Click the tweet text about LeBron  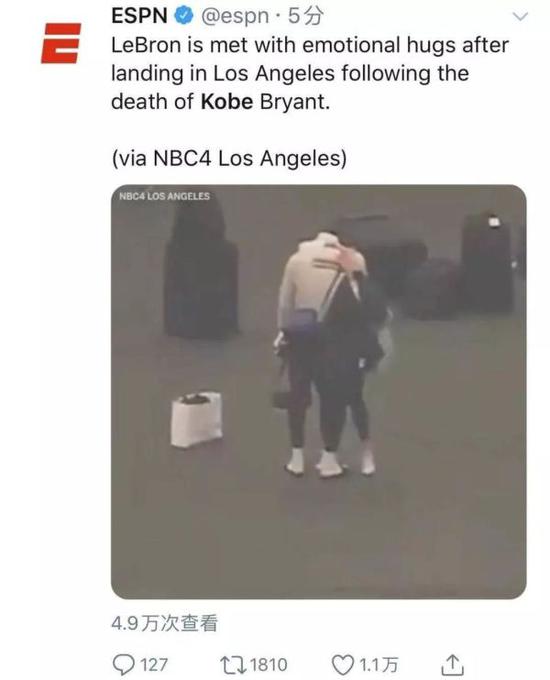[x=310, y=73]
